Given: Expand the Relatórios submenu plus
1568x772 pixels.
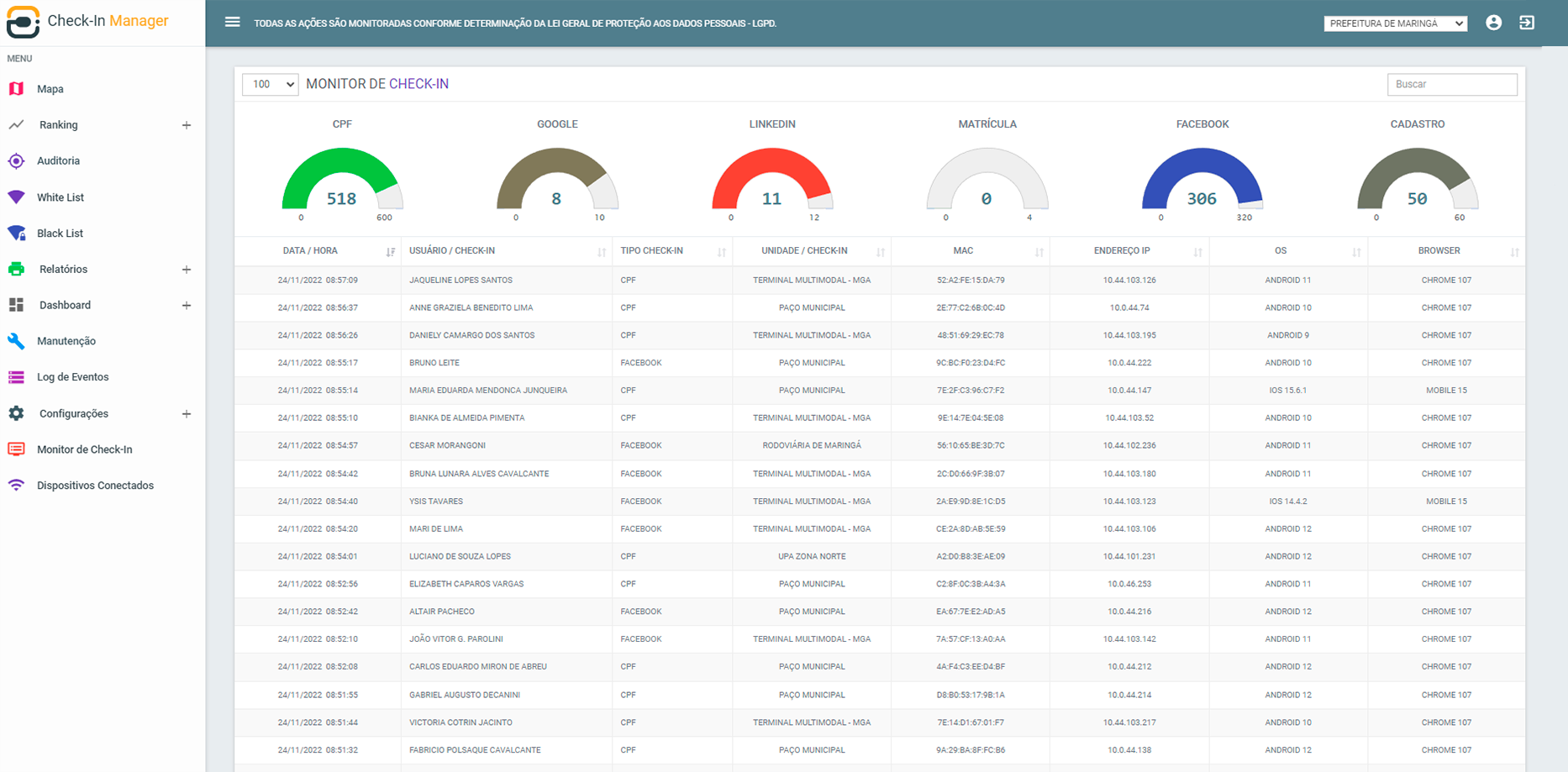Looking at the screenshot, I should click(187, 270).
